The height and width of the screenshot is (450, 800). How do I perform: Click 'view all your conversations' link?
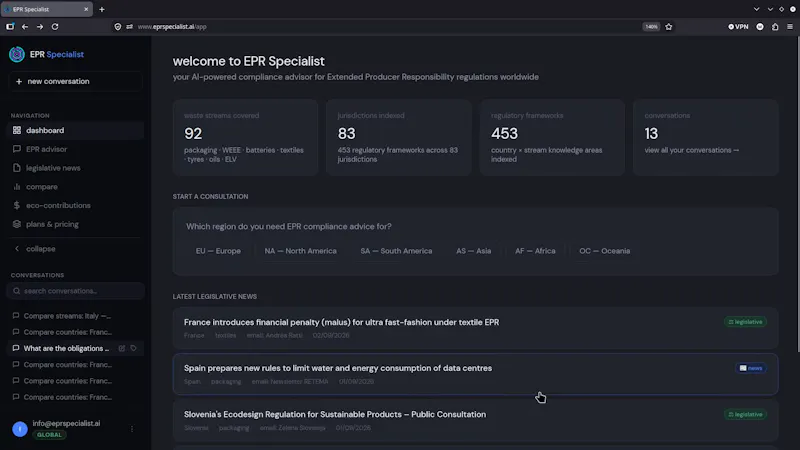click(691, 151)
